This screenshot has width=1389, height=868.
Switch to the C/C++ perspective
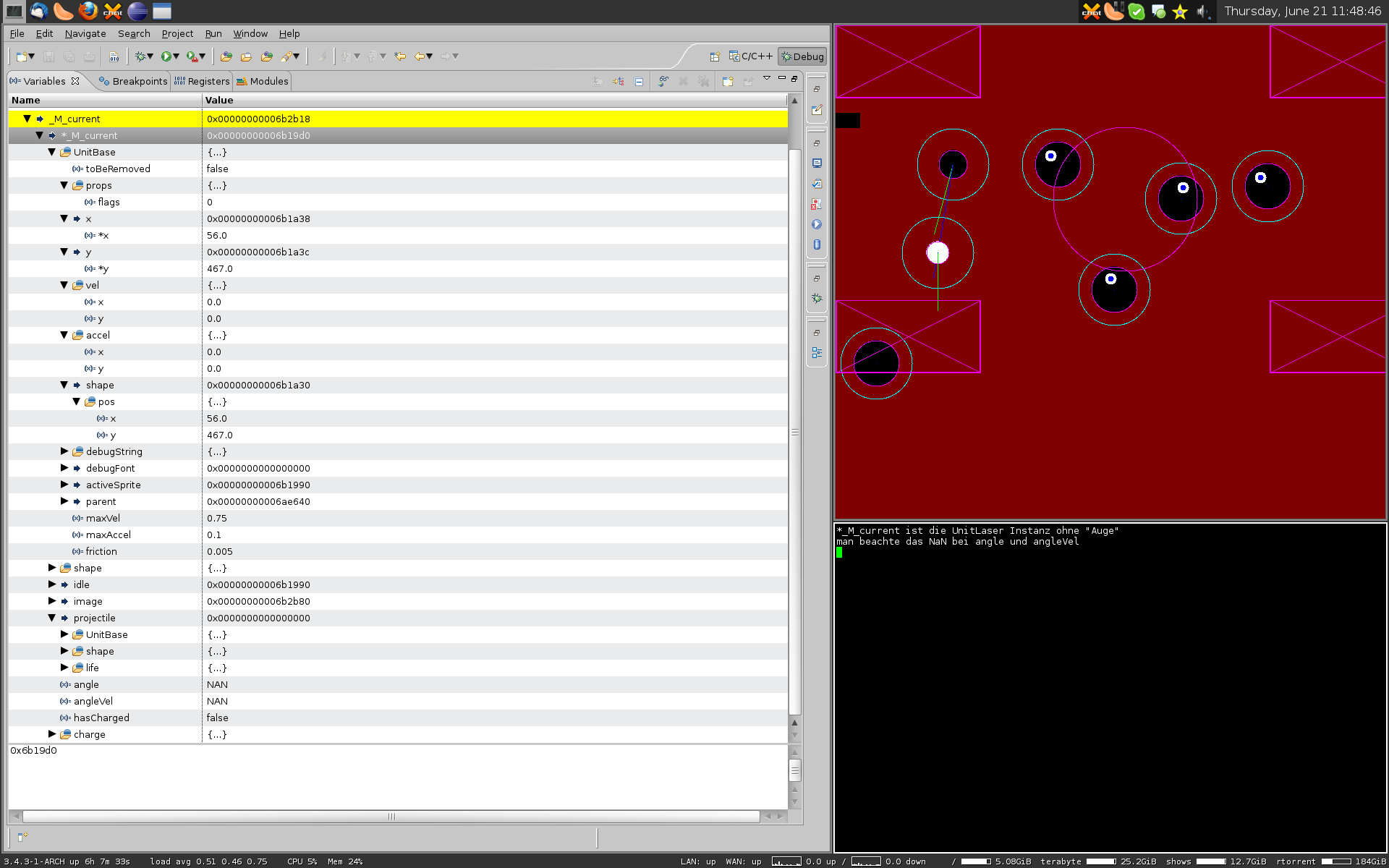[x=751, y=56]
